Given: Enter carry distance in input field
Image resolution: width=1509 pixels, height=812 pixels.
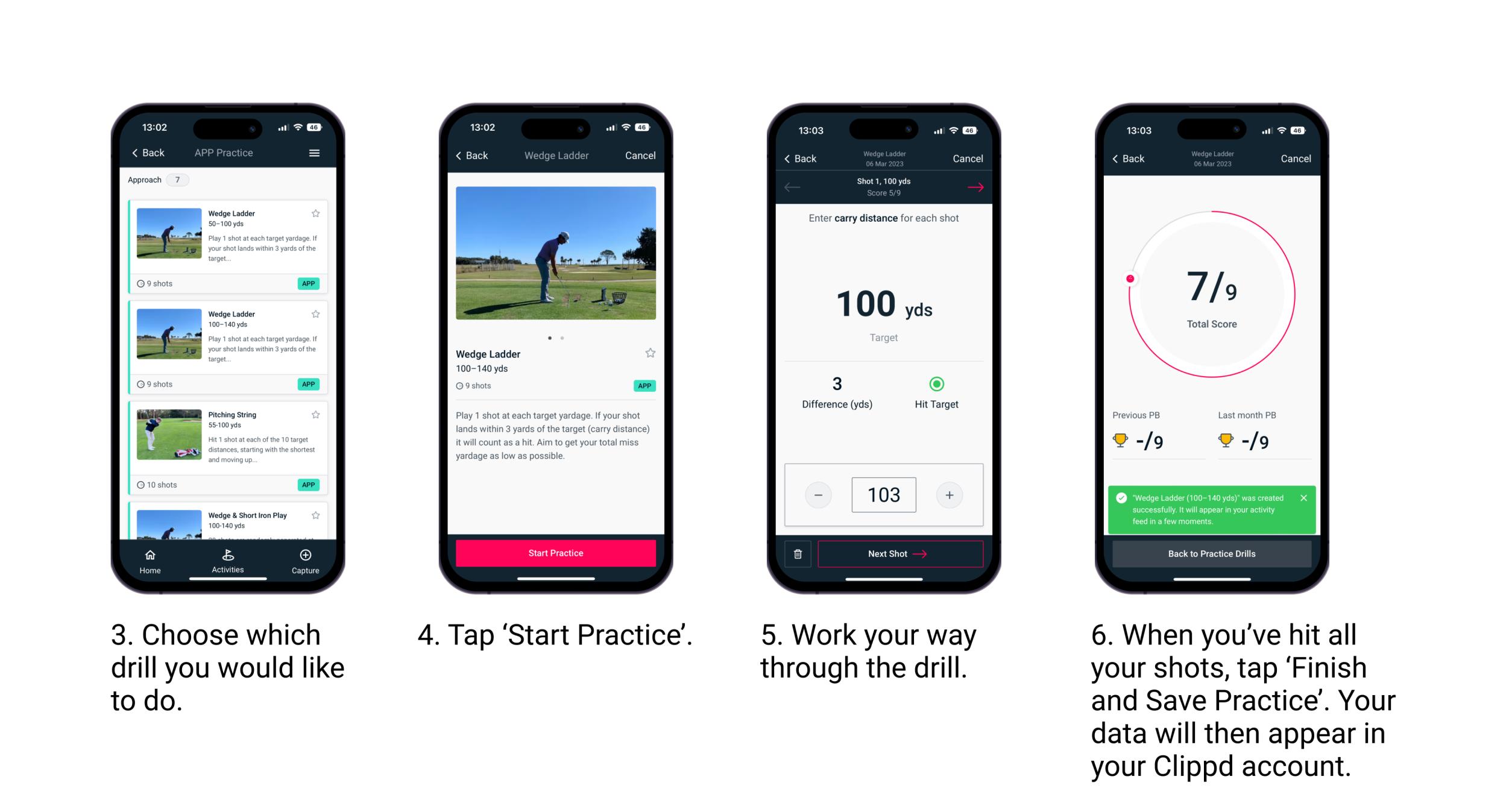Looking at the screenshot, I should point(884,495).
